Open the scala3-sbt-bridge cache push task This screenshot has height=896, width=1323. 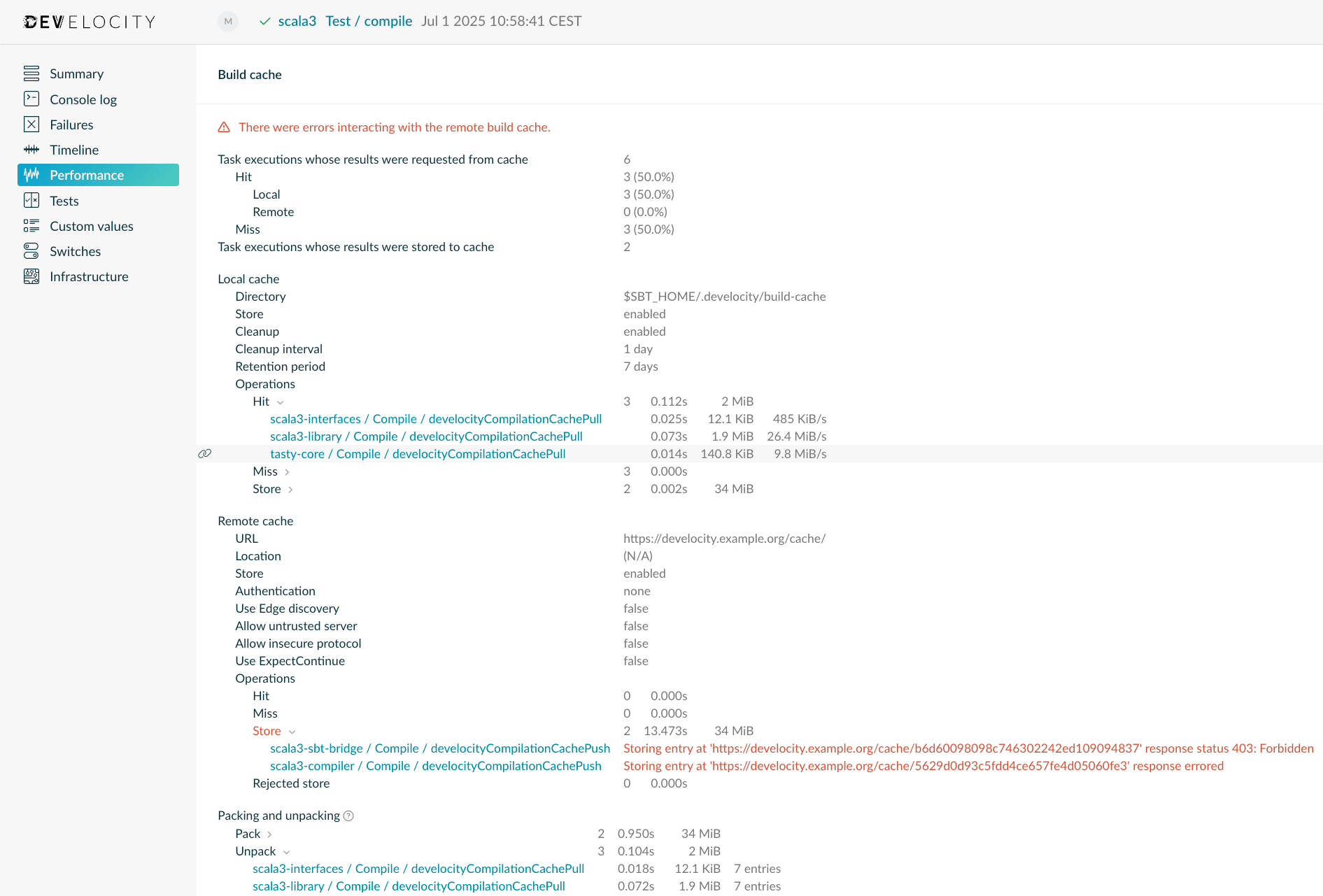(439, 748)
